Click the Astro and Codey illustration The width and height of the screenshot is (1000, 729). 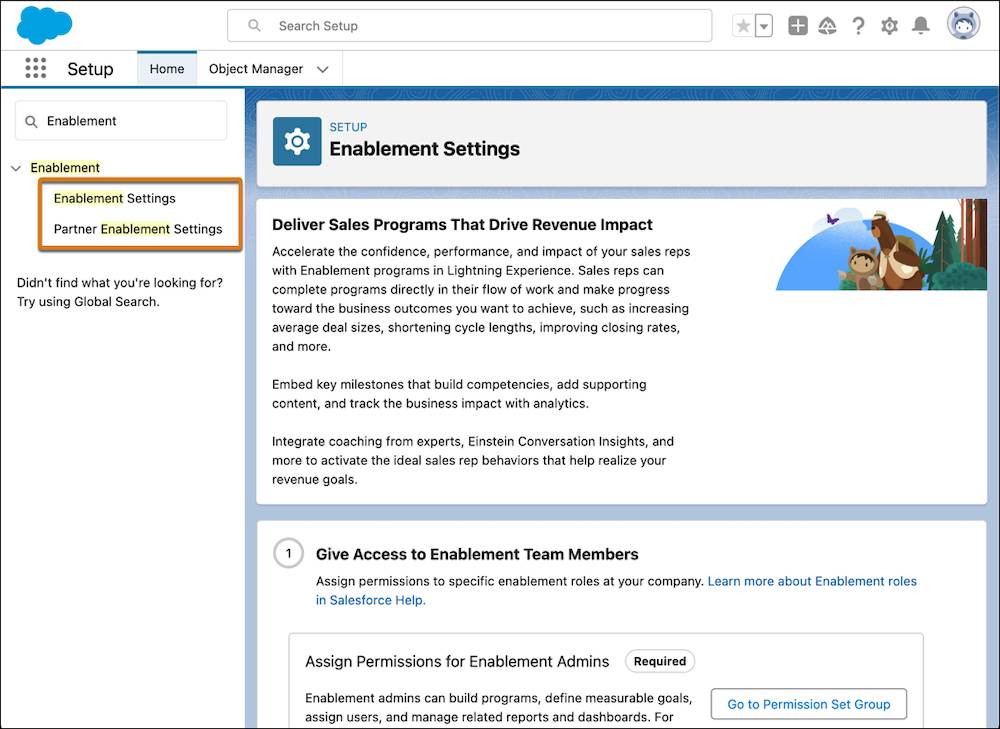[881, 244]
